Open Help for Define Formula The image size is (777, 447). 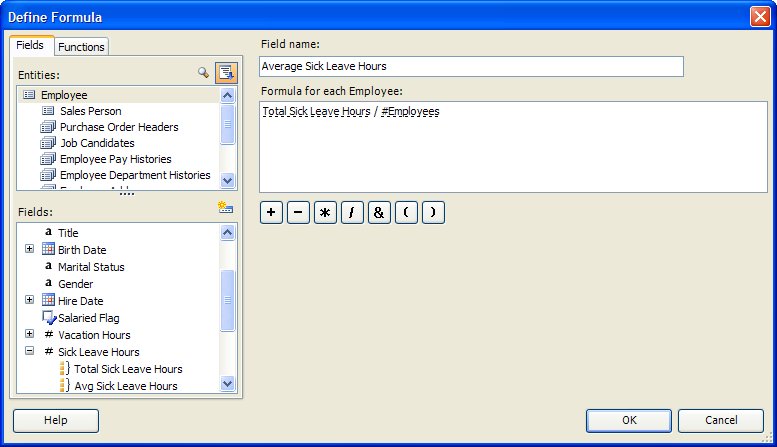(56, 420)
